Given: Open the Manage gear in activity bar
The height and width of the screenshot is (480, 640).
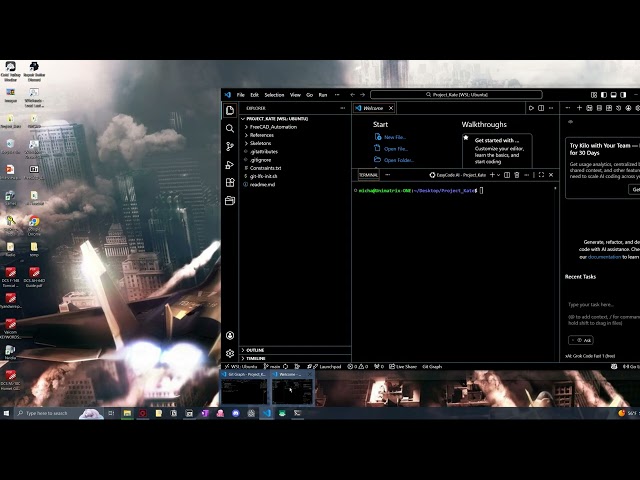Looking at the screenshot, I should click(230, 353).
